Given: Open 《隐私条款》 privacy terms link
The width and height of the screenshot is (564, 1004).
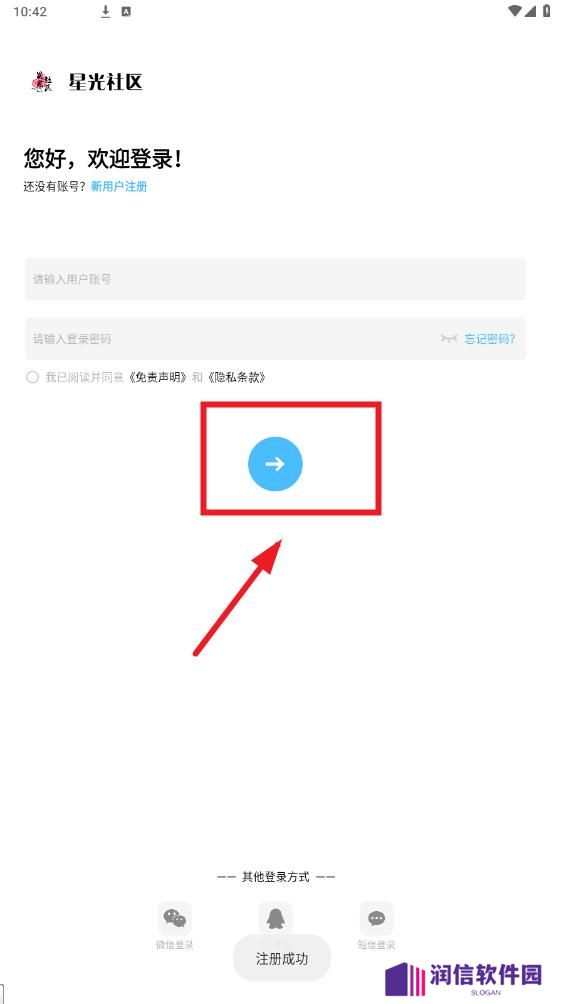Looking at the screenshot, I should click(x=236, y=377).
